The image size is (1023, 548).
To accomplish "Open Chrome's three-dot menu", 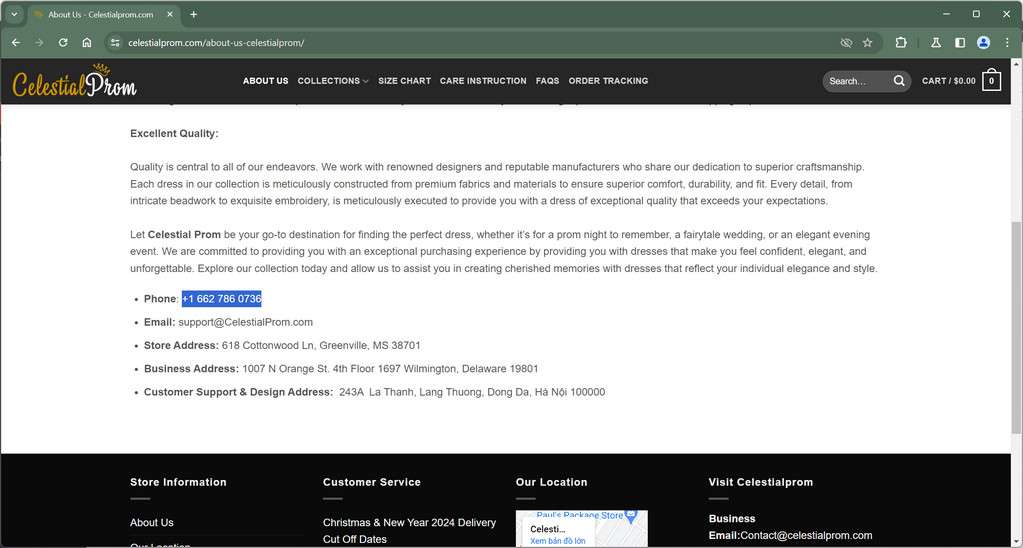I will click(x=1007, y=42).
